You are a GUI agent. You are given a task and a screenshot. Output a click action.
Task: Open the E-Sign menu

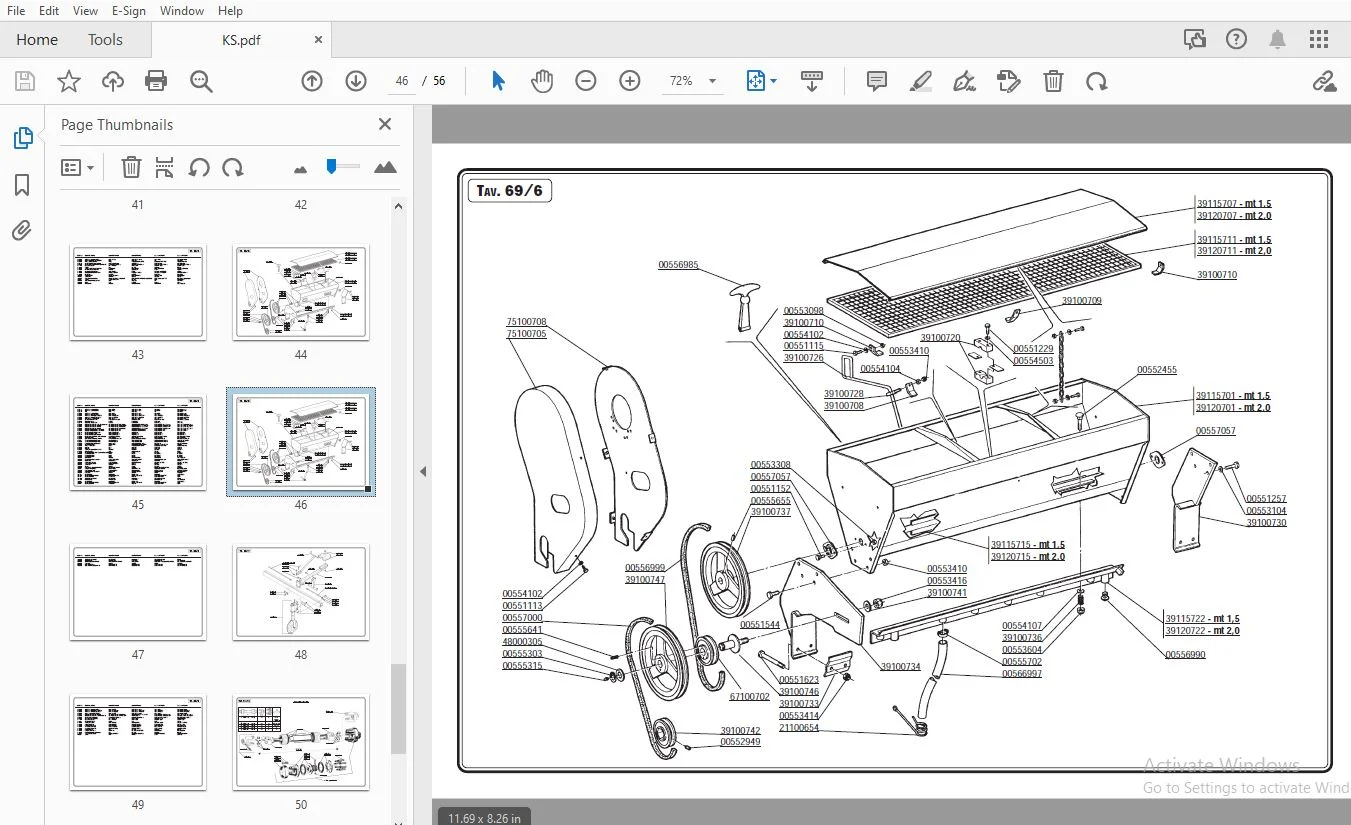tap(128, 11)
